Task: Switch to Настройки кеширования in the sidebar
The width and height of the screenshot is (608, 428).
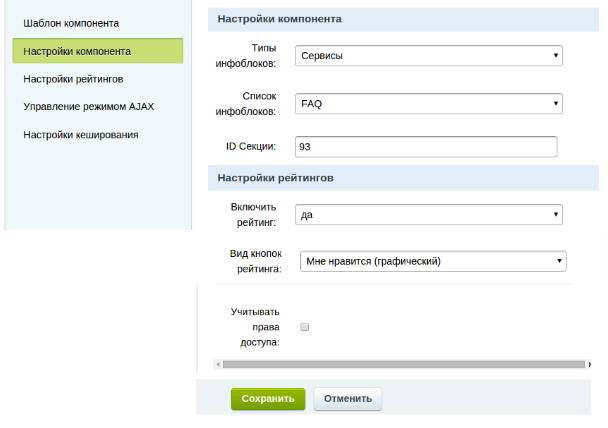Action: coord(80,134)
